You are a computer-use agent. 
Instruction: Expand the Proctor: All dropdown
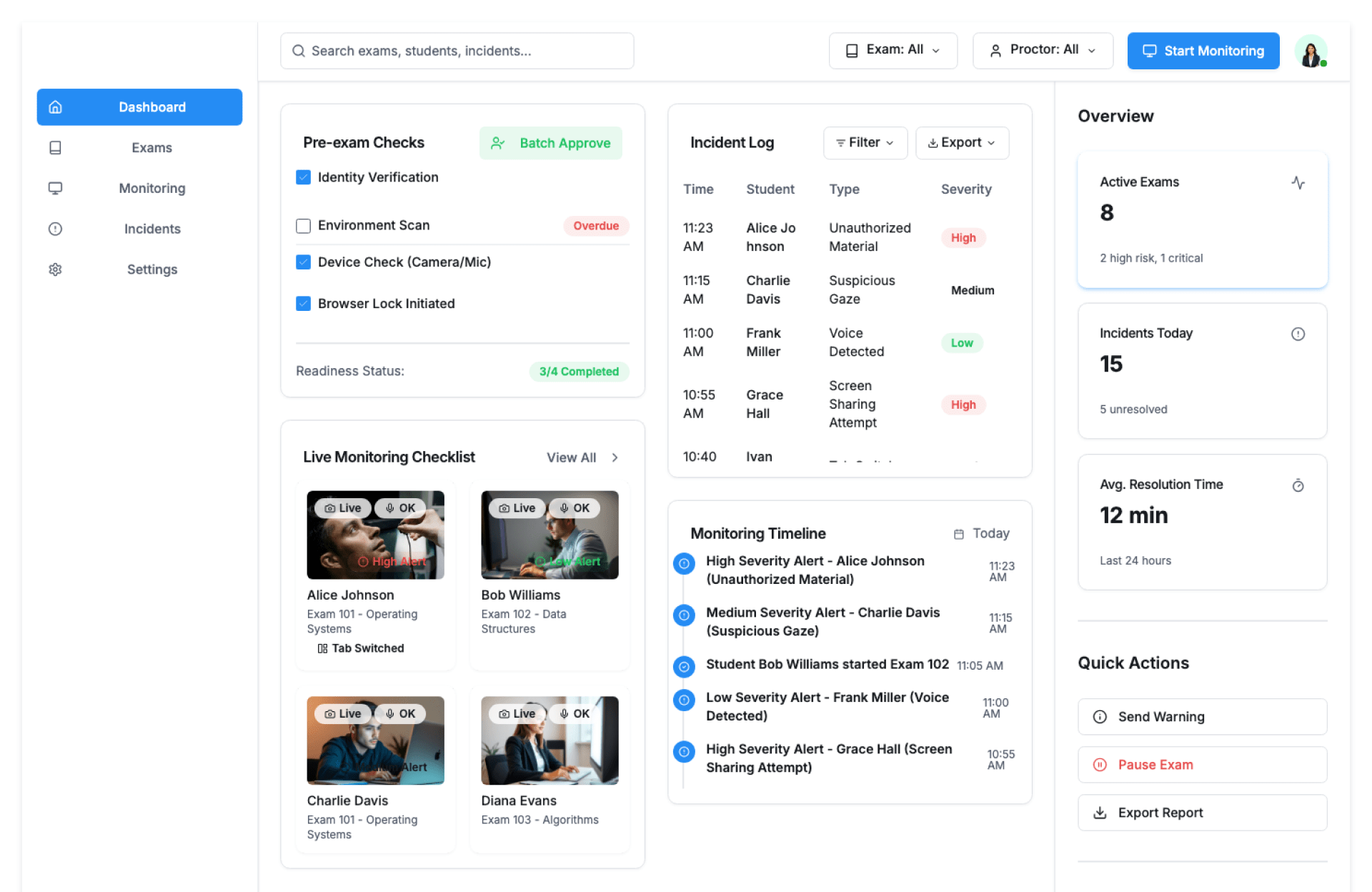[1043, 50]
